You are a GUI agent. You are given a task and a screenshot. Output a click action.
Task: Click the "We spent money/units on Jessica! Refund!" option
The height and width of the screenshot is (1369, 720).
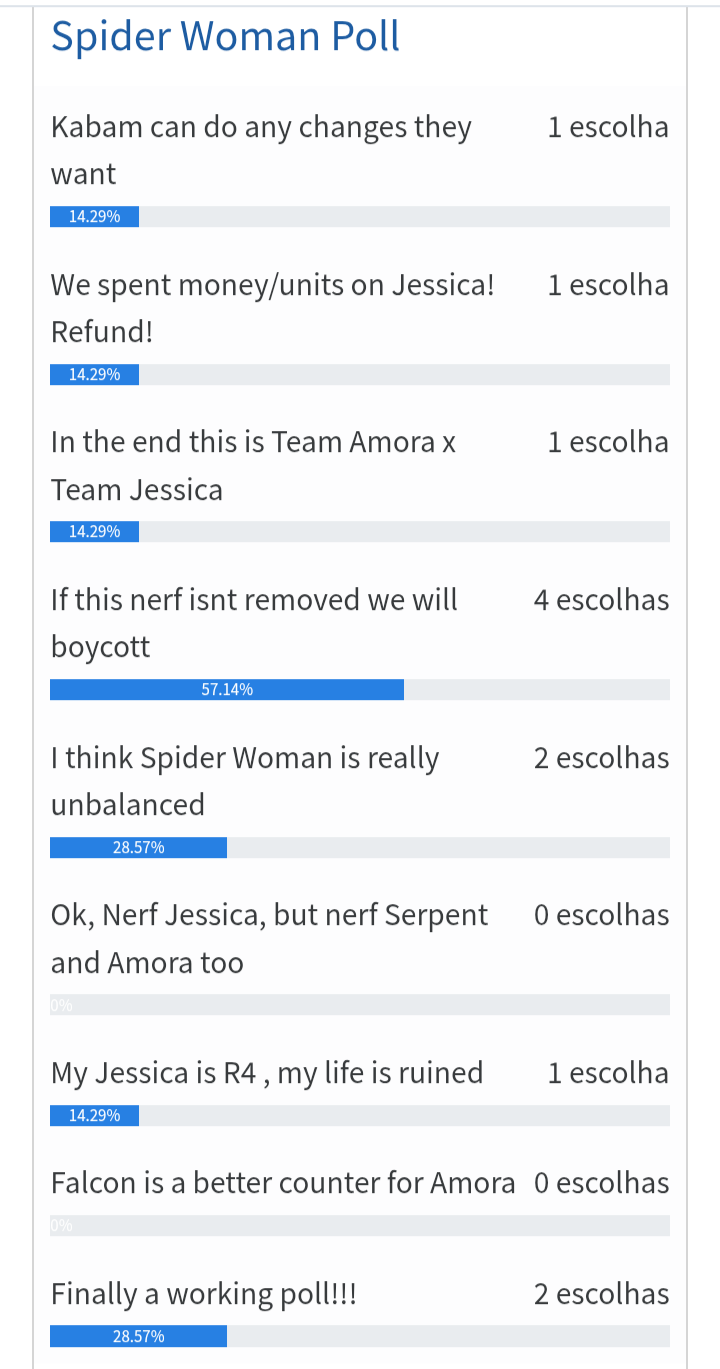[x=272, y=308]
